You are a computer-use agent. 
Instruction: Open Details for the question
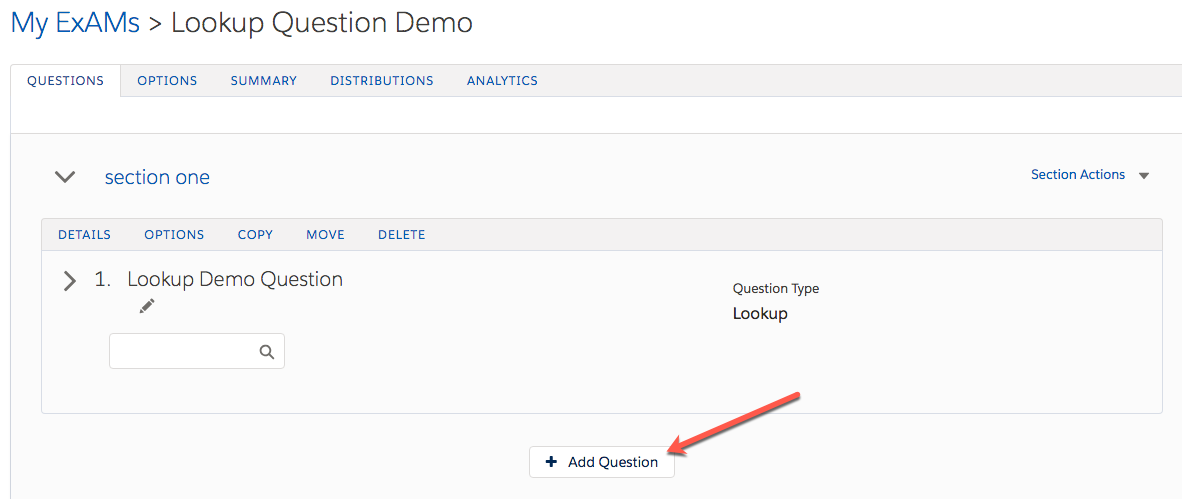pyautogui.click(x=84, y=235)
